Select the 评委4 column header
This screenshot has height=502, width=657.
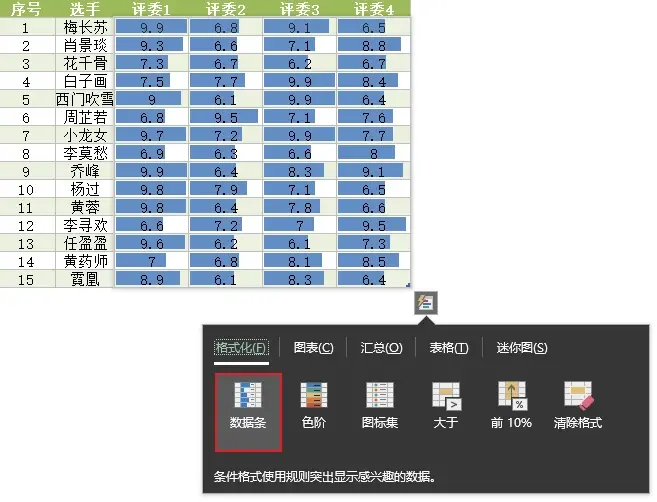374,8
